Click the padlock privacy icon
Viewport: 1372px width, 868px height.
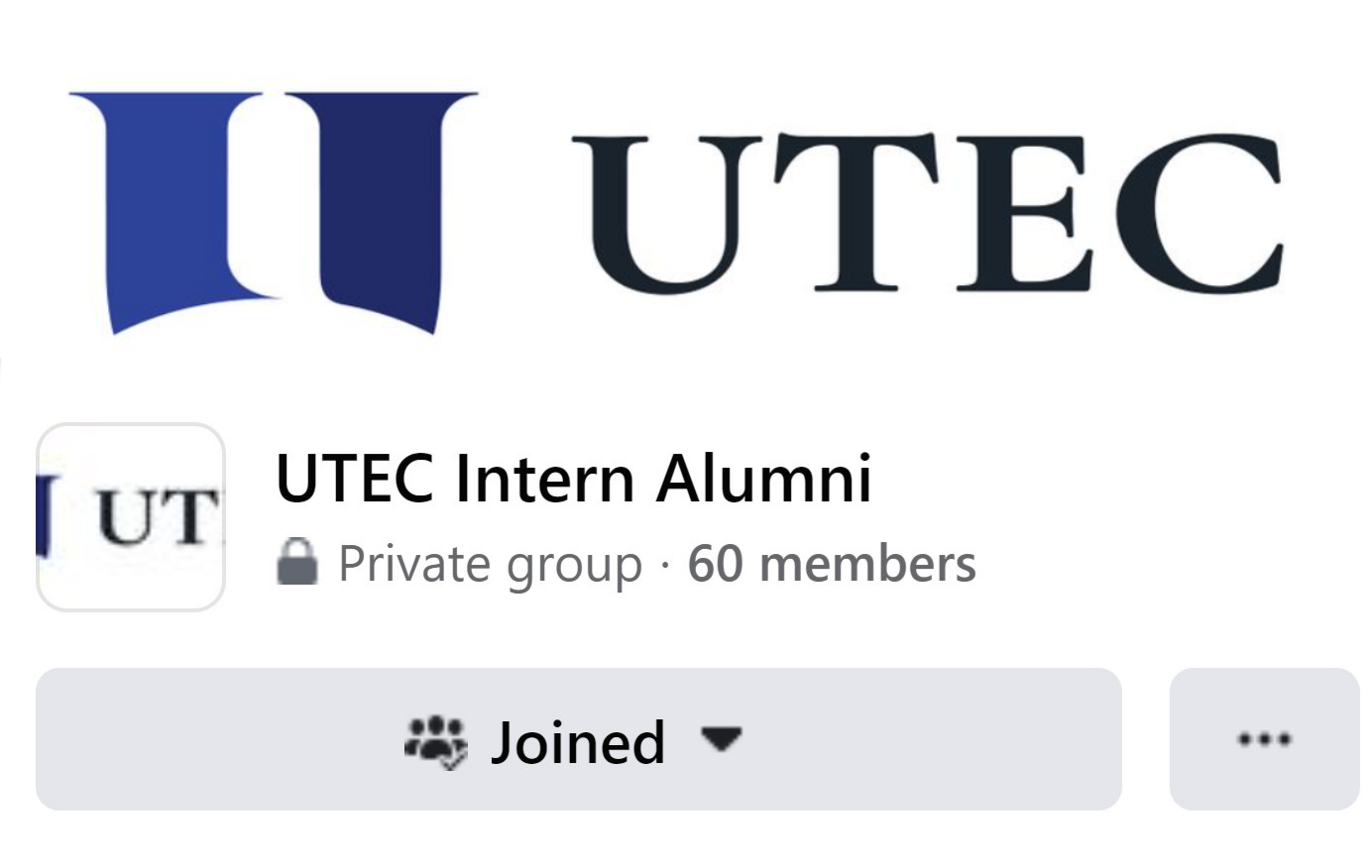[x=296, y=563]
